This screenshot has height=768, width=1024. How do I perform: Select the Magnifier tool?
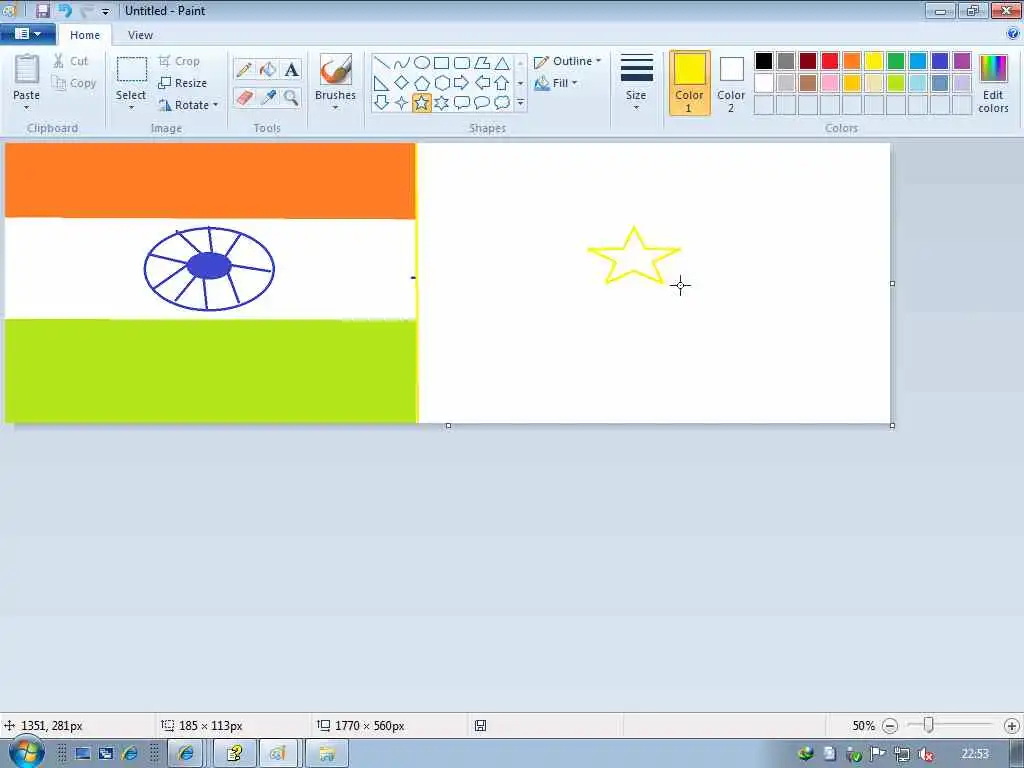291,98
